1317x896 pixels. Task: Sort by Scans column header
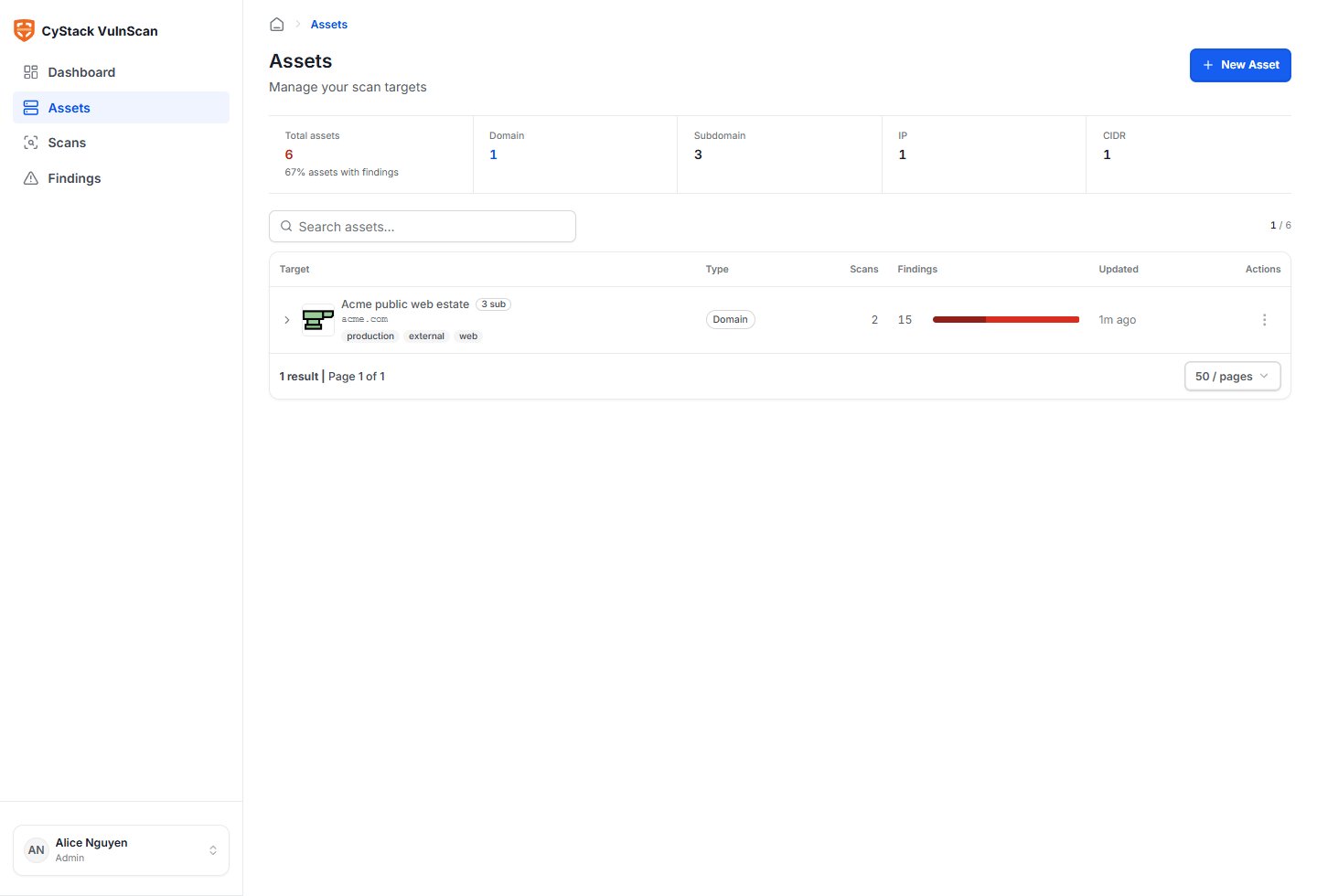coord(863,270)
